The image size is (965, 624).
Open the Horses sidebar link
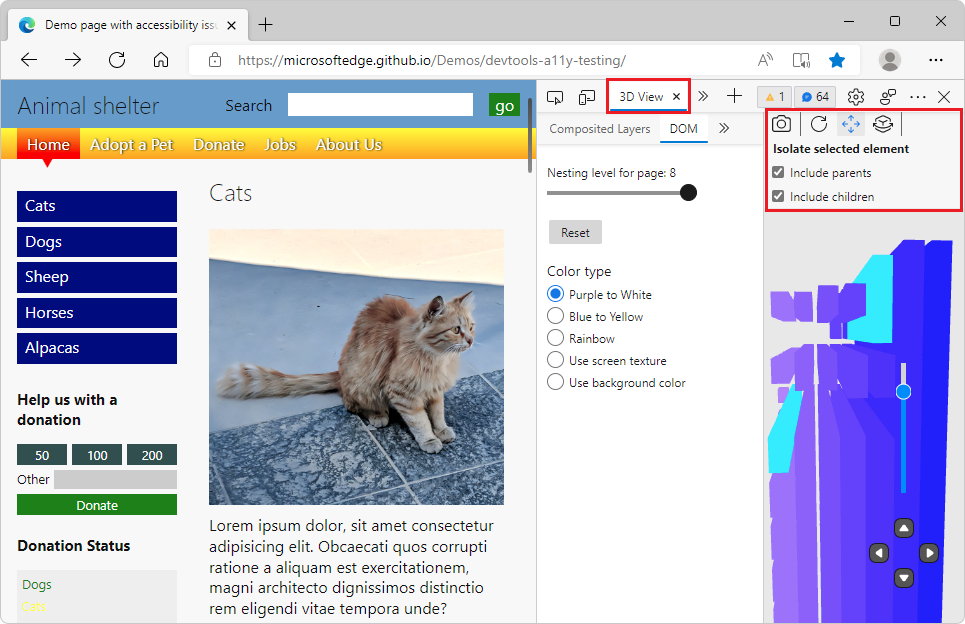point(97,313)
